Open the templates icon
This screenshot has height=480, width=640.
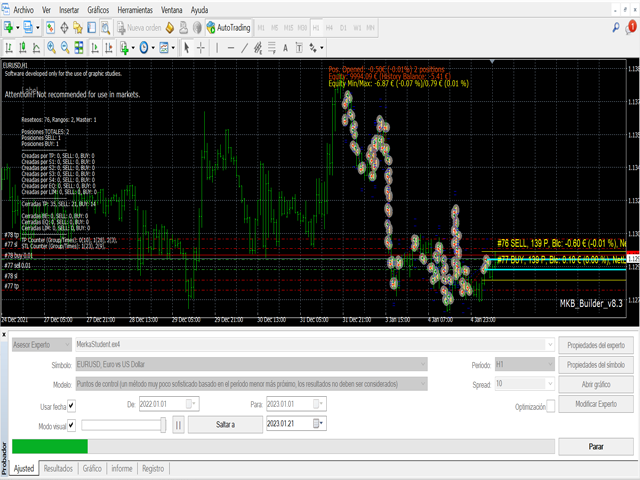tap(164, 48)
